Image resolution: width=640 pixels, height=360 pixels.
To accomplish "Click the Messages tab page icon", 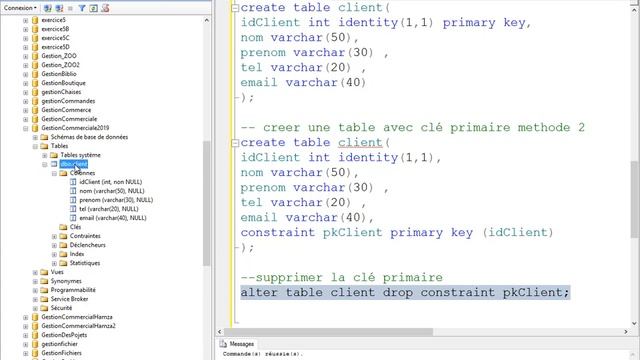I will tap(223, 344).
